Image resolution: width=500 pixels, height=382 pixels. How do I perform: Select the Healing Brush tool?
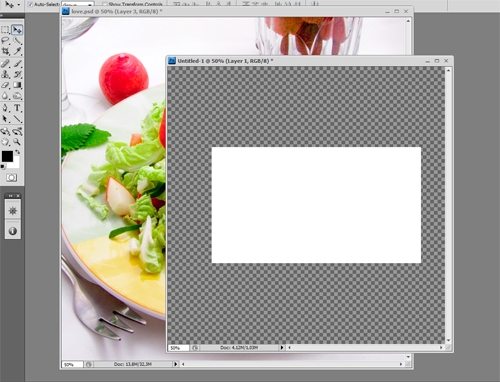pos(5,63)
